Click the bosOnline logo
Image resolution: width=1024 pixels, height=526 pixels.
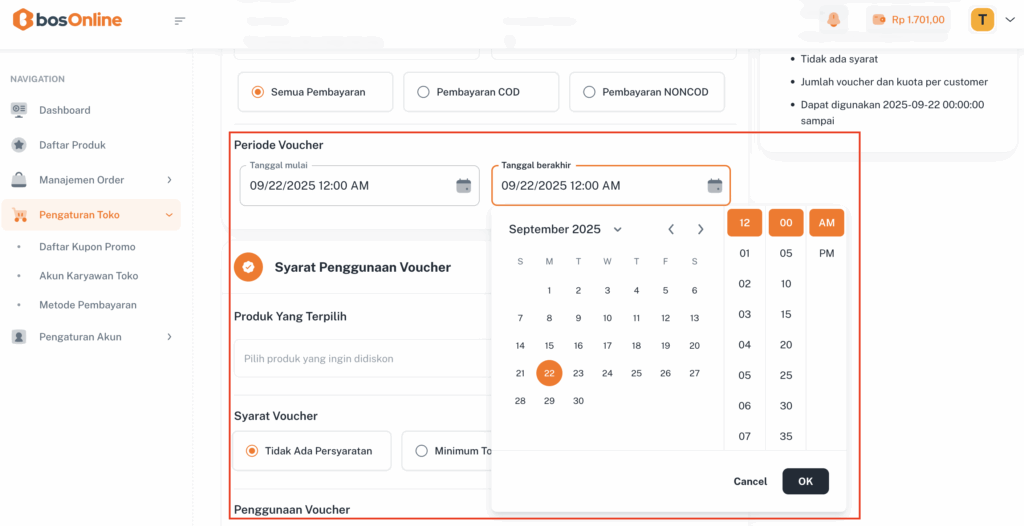[x=67, y=20]
